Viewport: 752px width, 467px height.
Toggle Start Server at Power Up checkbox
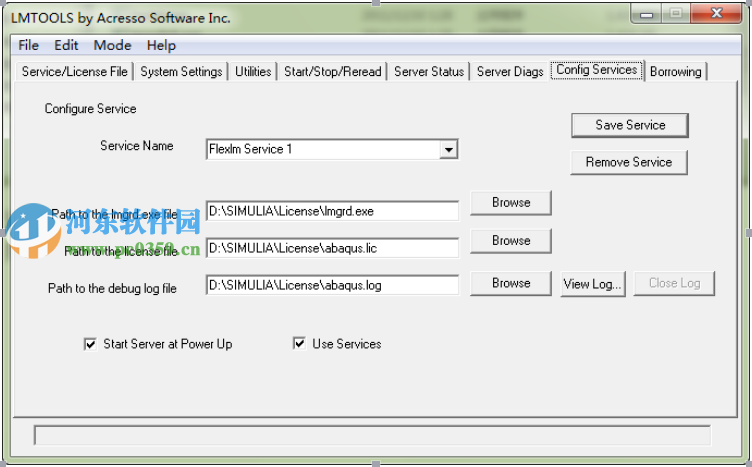(x=90, y=344)
